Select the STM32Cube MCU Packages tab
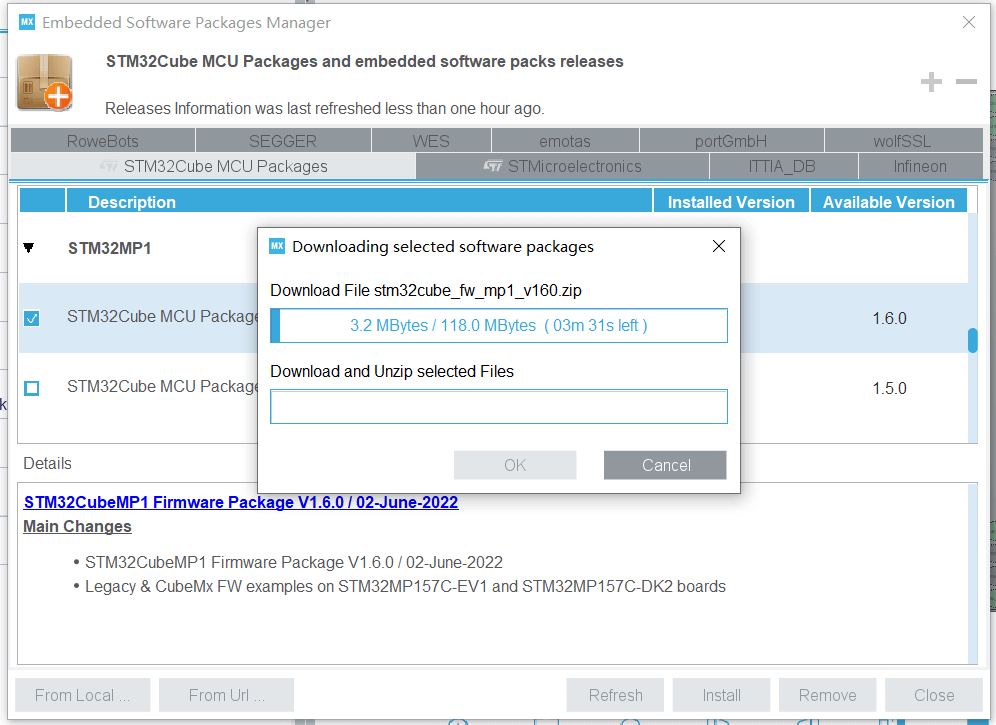 (213, 166)
